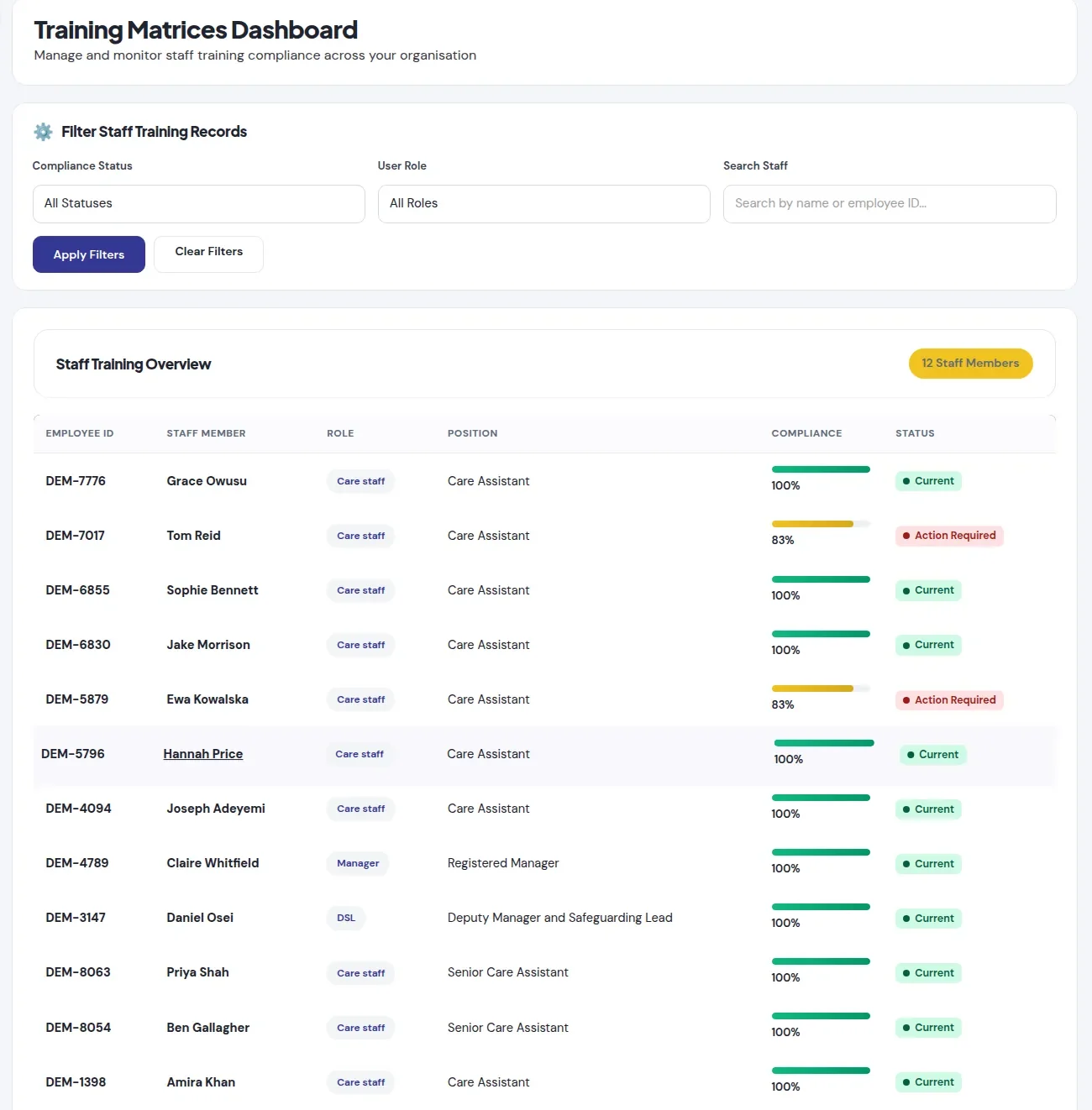The width and height of the screenshot is (1092, 1110).
Task: Click Claire Whitfield's 100% compliance value
Action: [785, 868]
